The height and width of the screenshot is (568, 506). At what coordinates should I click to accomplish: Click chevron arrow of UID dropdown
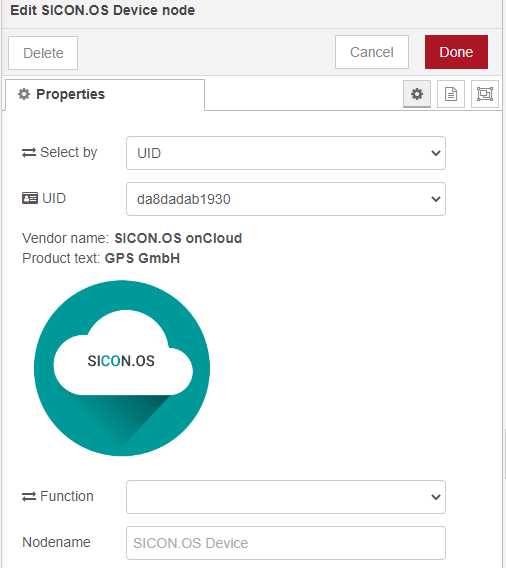click(x=436, y=199)
